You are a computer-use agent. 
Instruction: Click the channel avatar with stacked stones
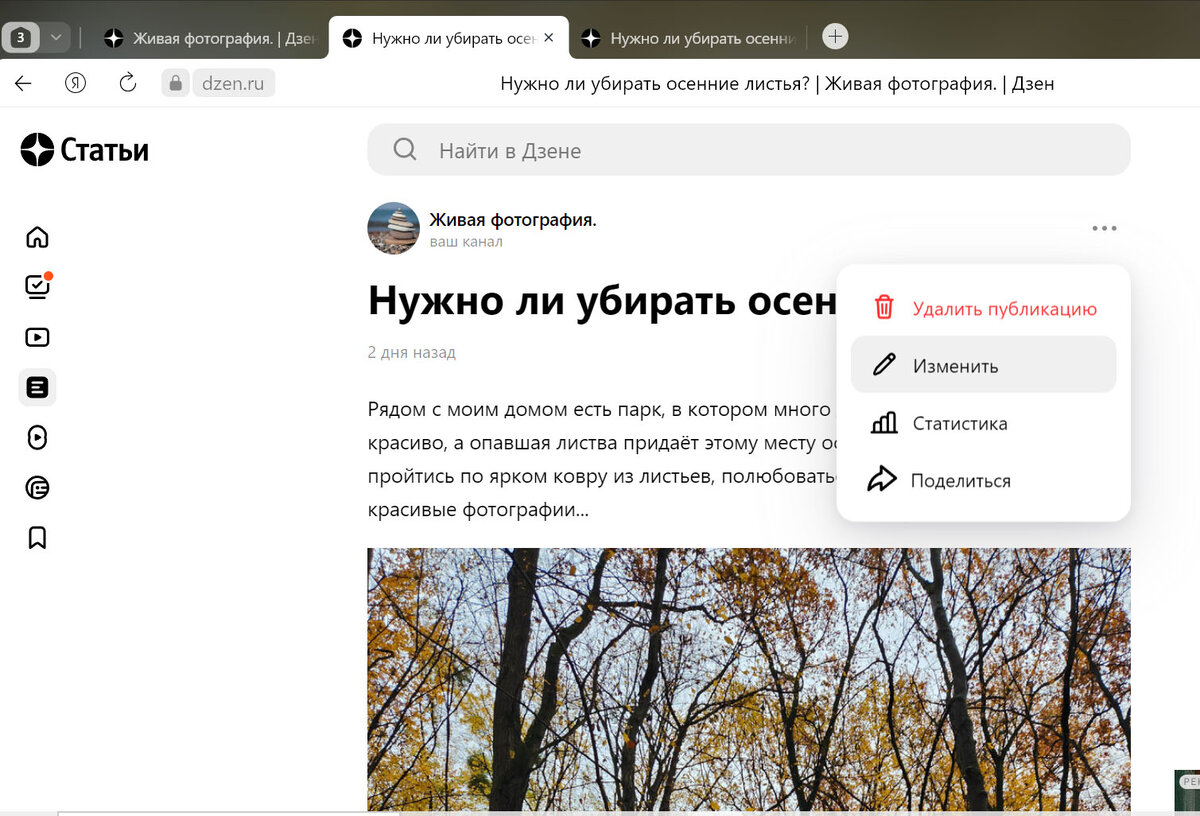coord(393,228)
